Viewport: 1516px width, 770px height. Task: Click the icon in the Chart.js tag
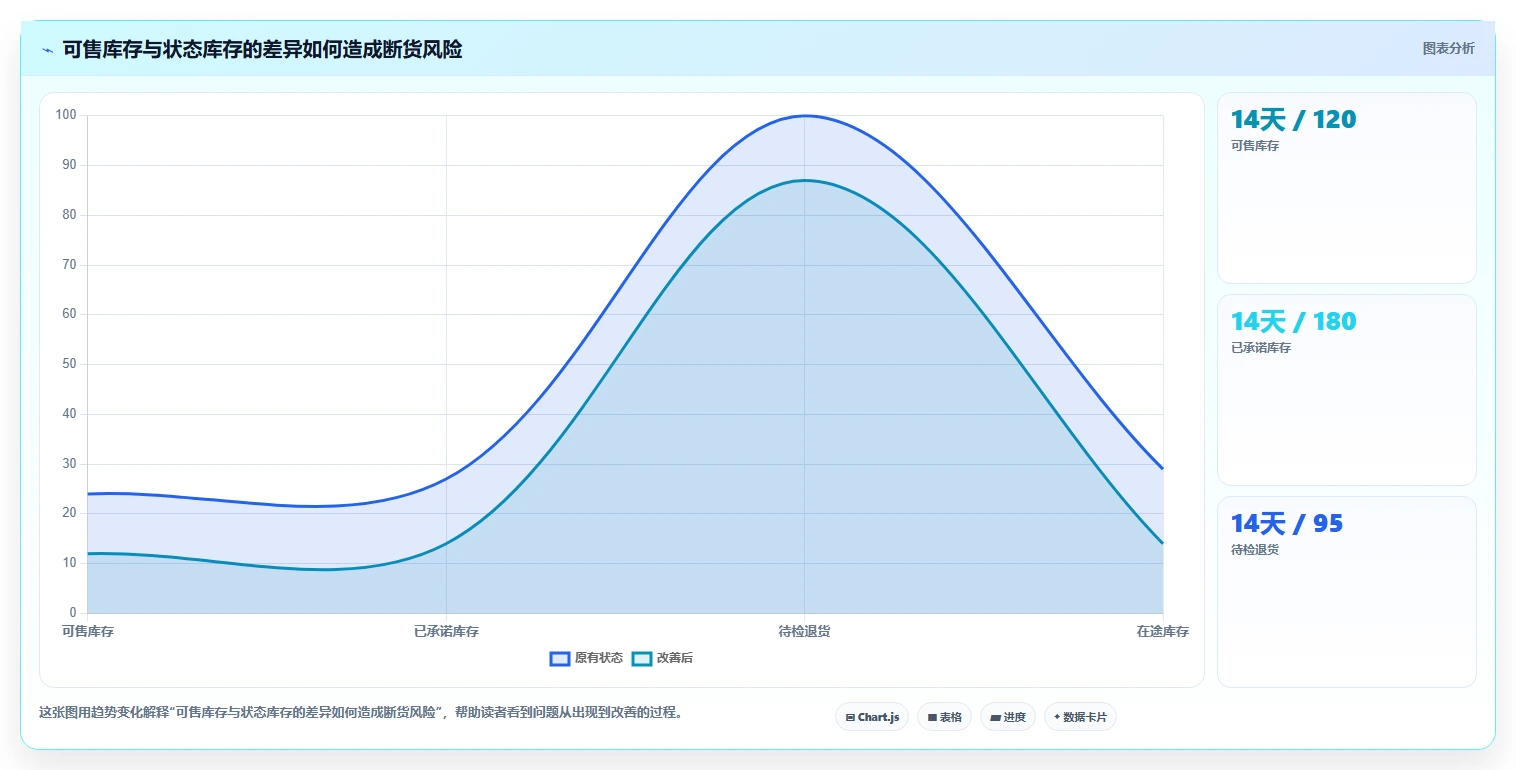[x=850, y=718]
